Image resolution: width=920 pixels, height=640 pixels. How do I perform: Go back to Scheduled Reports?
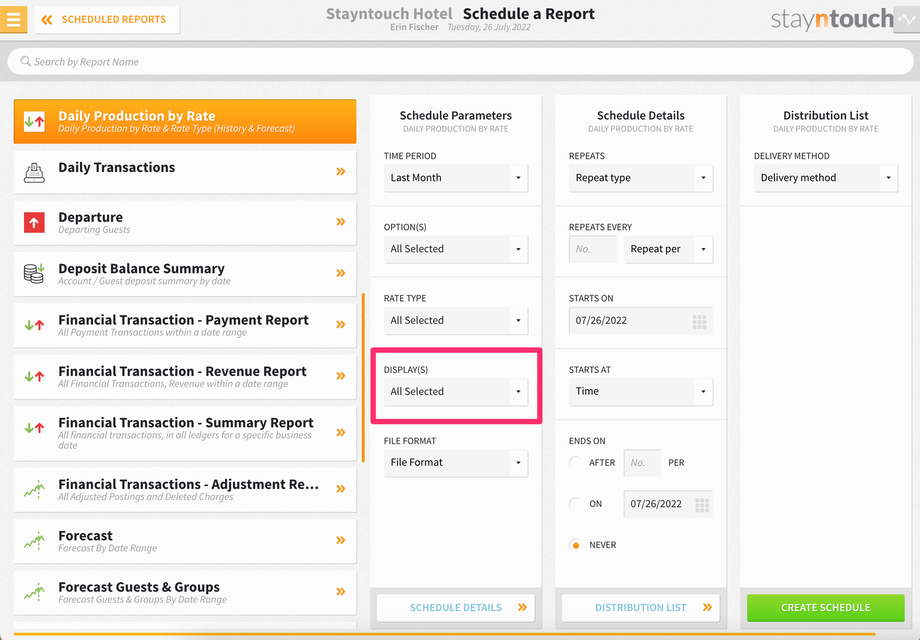[x=107, y=19]
